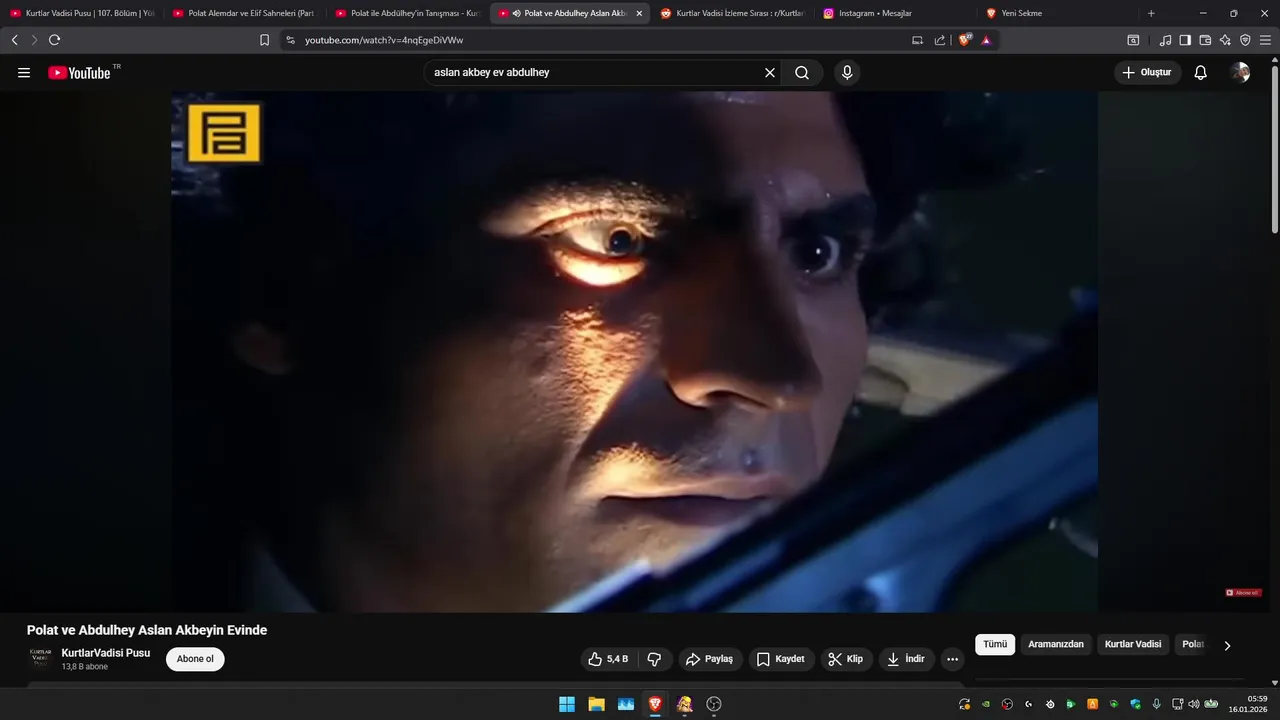Click the yellow channel logo watermark in video
The image size is (1280, 720).
pyautogui.click(x=224, y=133)
